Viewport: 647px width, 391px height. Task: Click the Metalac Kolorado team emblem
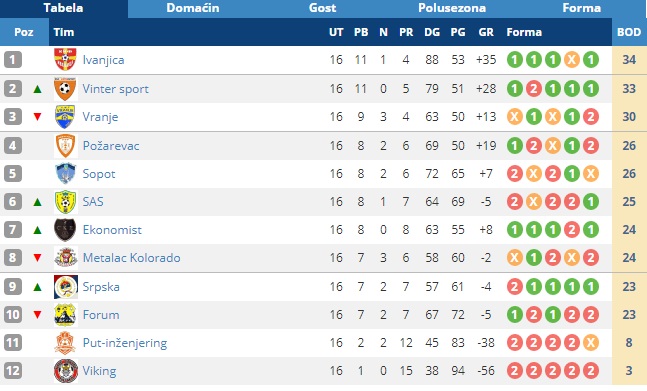(66, 258)
